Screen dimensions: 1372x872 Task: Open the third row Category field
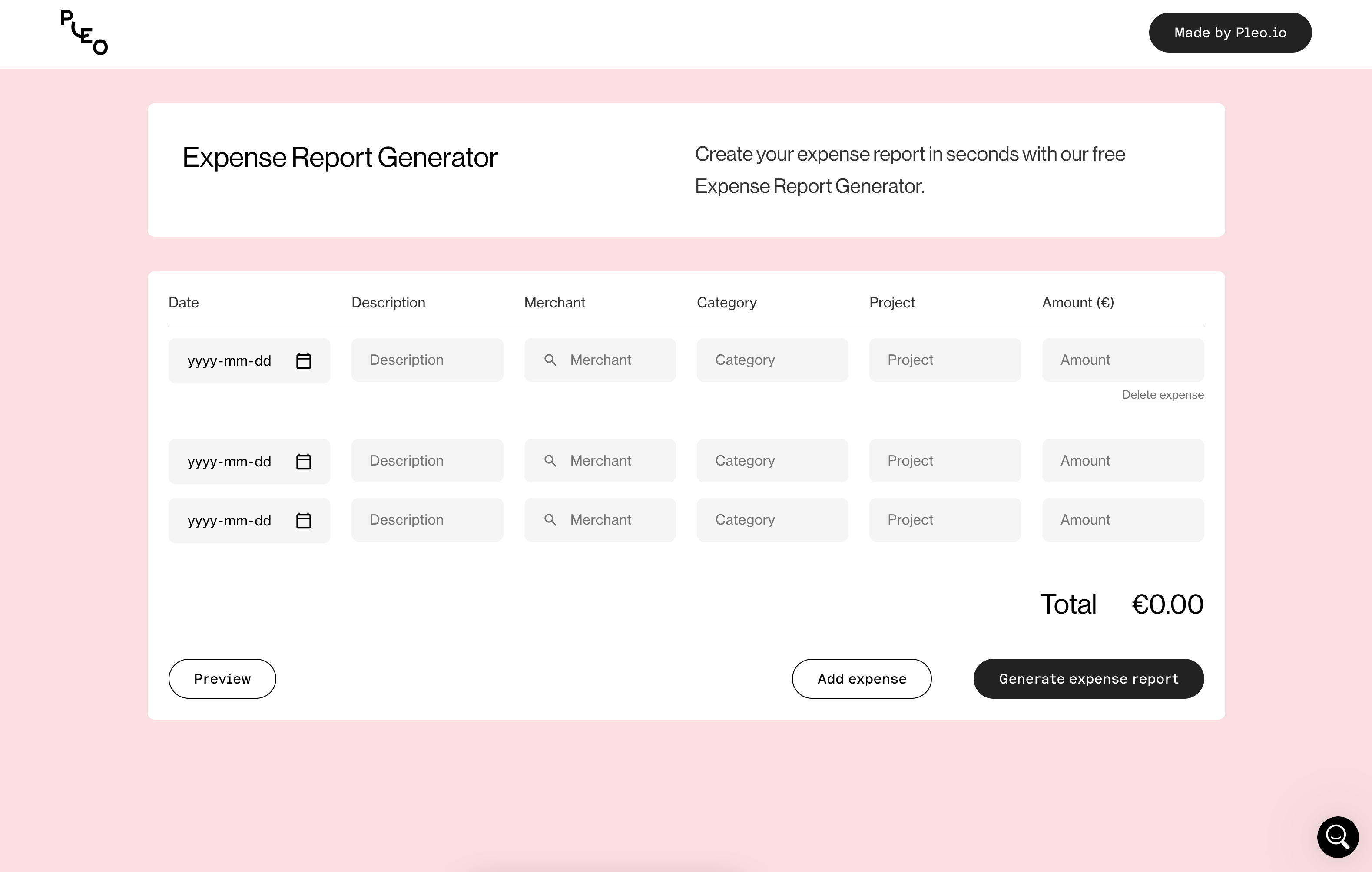(x=772, y=520)
